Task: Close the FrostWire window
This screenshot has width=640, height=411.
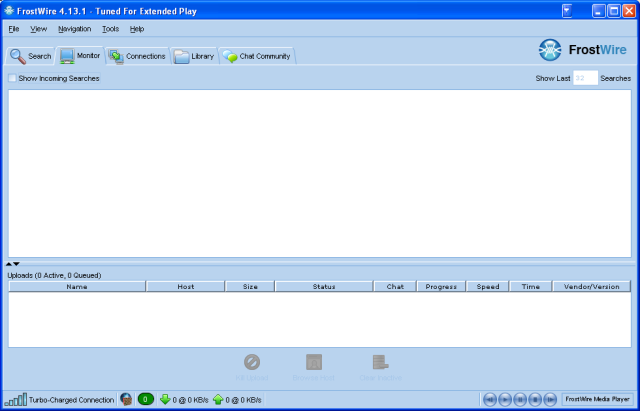Action: point(629,11)
